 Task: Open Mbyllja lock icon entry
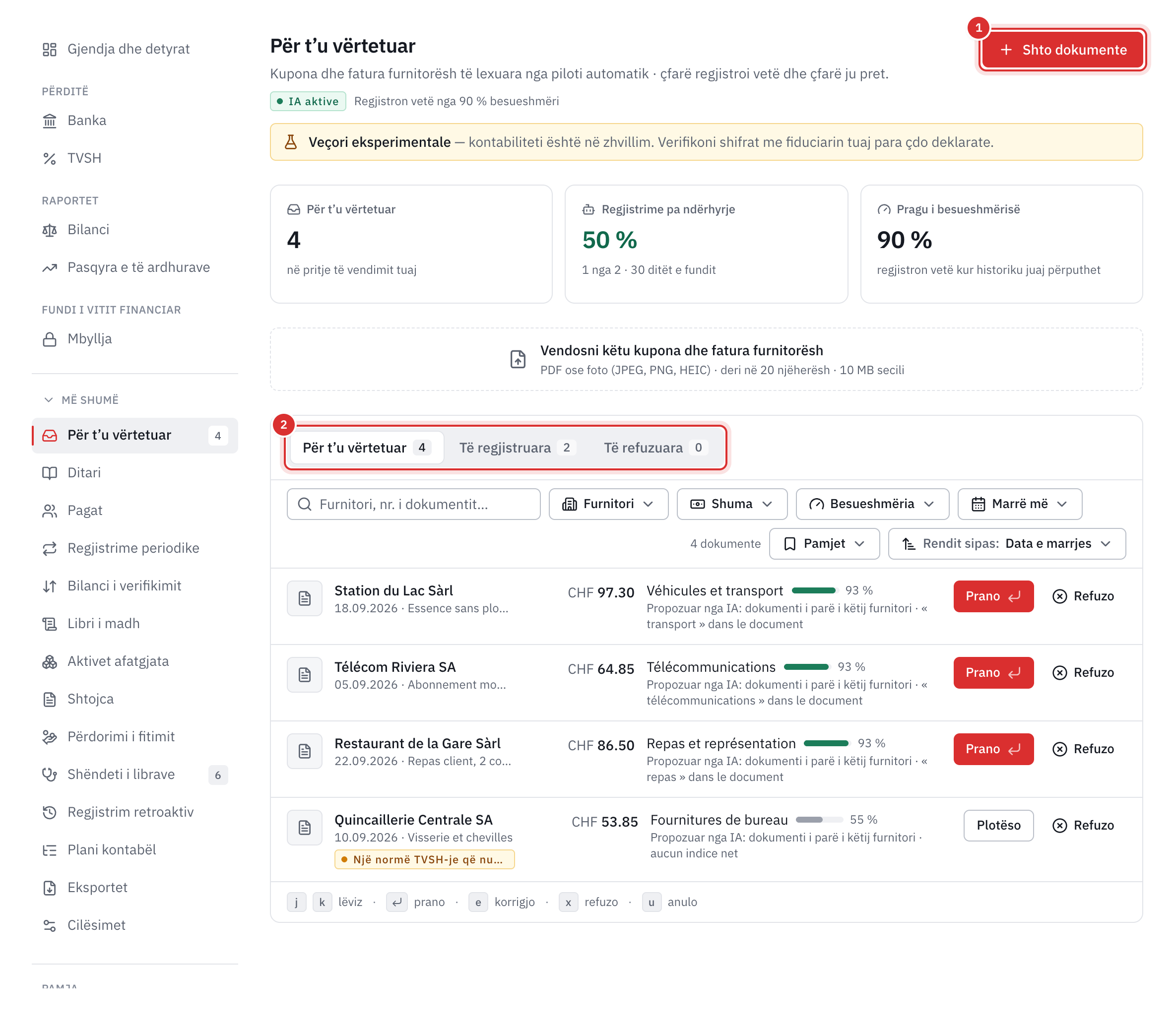pyautogui.click(x=134, y=339)
